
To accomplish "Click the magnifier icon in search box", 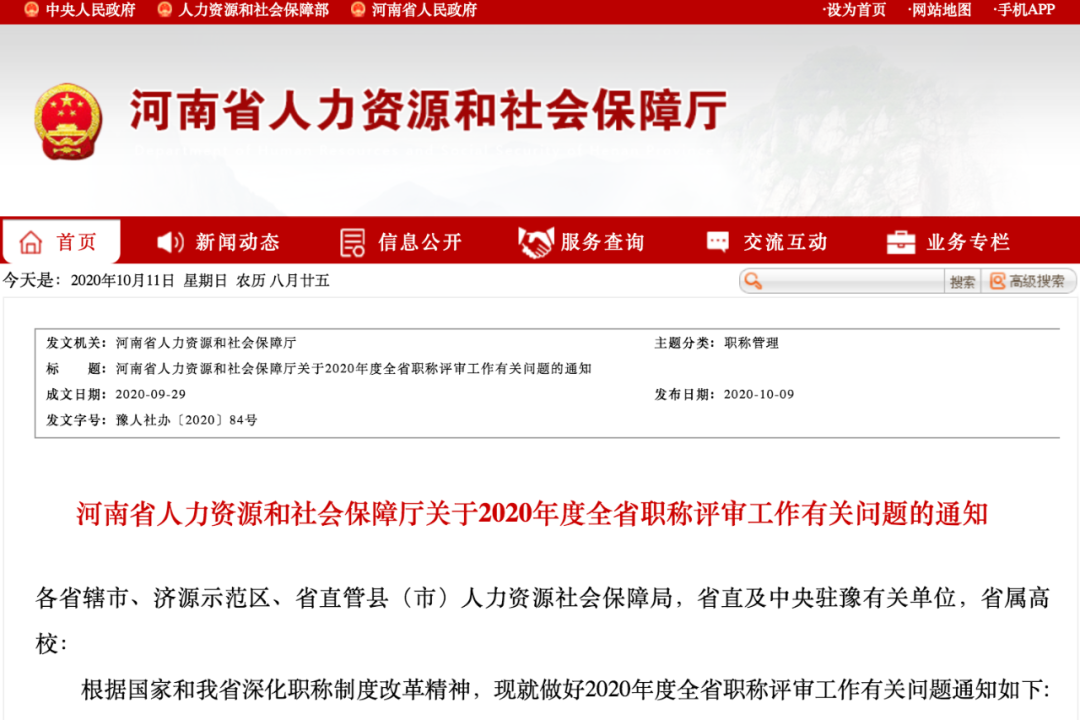I will point(753,281).
